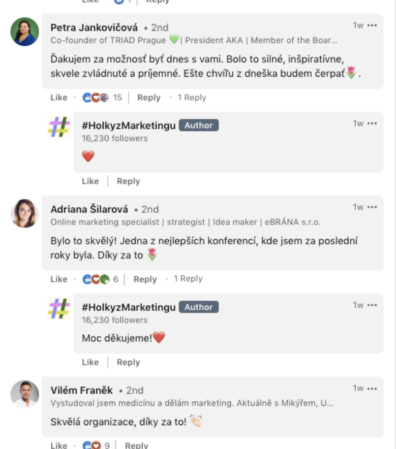Image resolution: width=396 pixels, height=449 pixels.
Task: Open #HolkyzMarketingu name link in 'Moc děkujeme!' reply
Action: click(x=129, y=307)
